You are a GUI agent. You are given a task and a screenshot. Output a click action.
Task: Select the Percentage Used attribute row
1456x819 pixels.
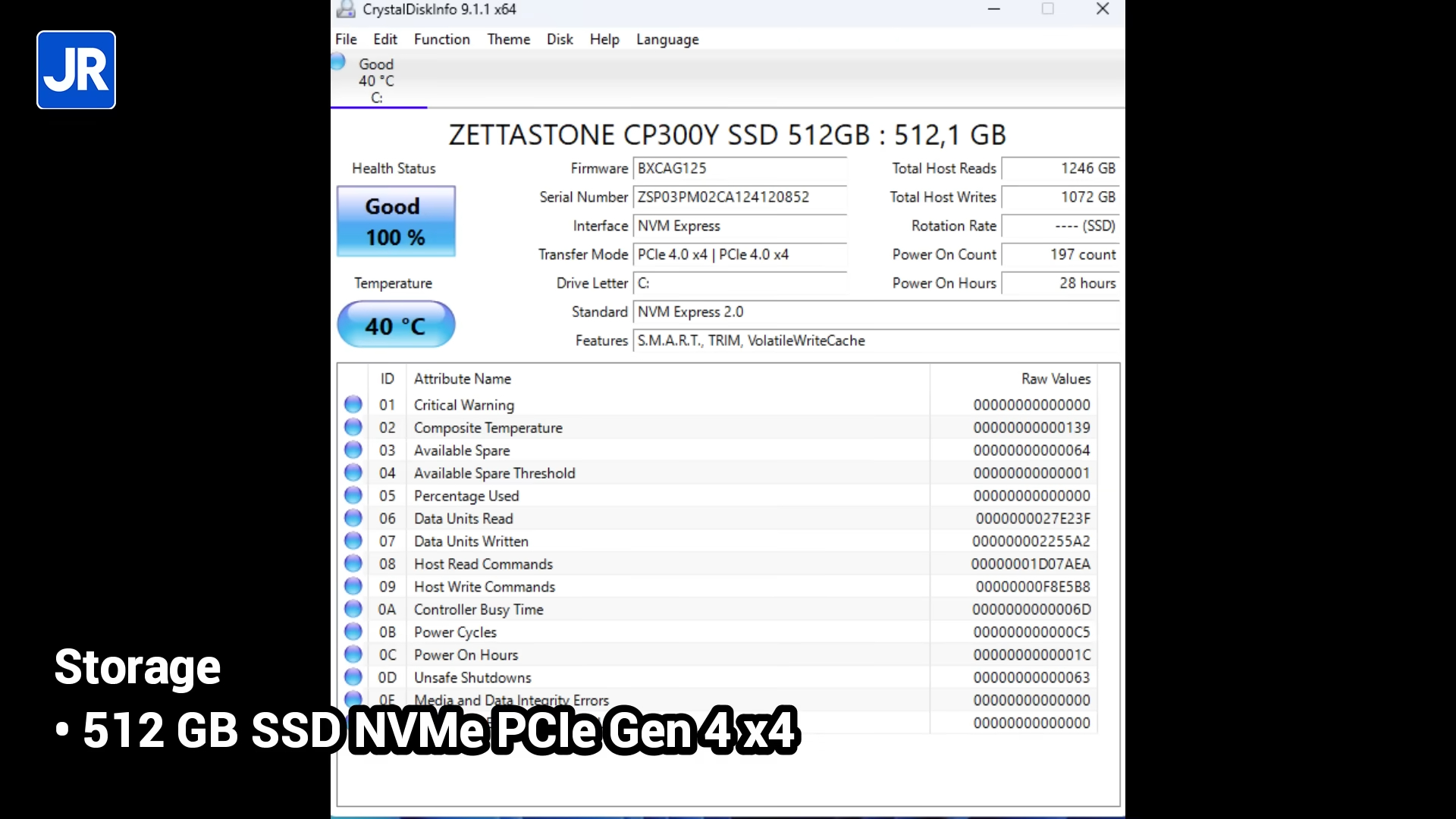click(466, 496)
